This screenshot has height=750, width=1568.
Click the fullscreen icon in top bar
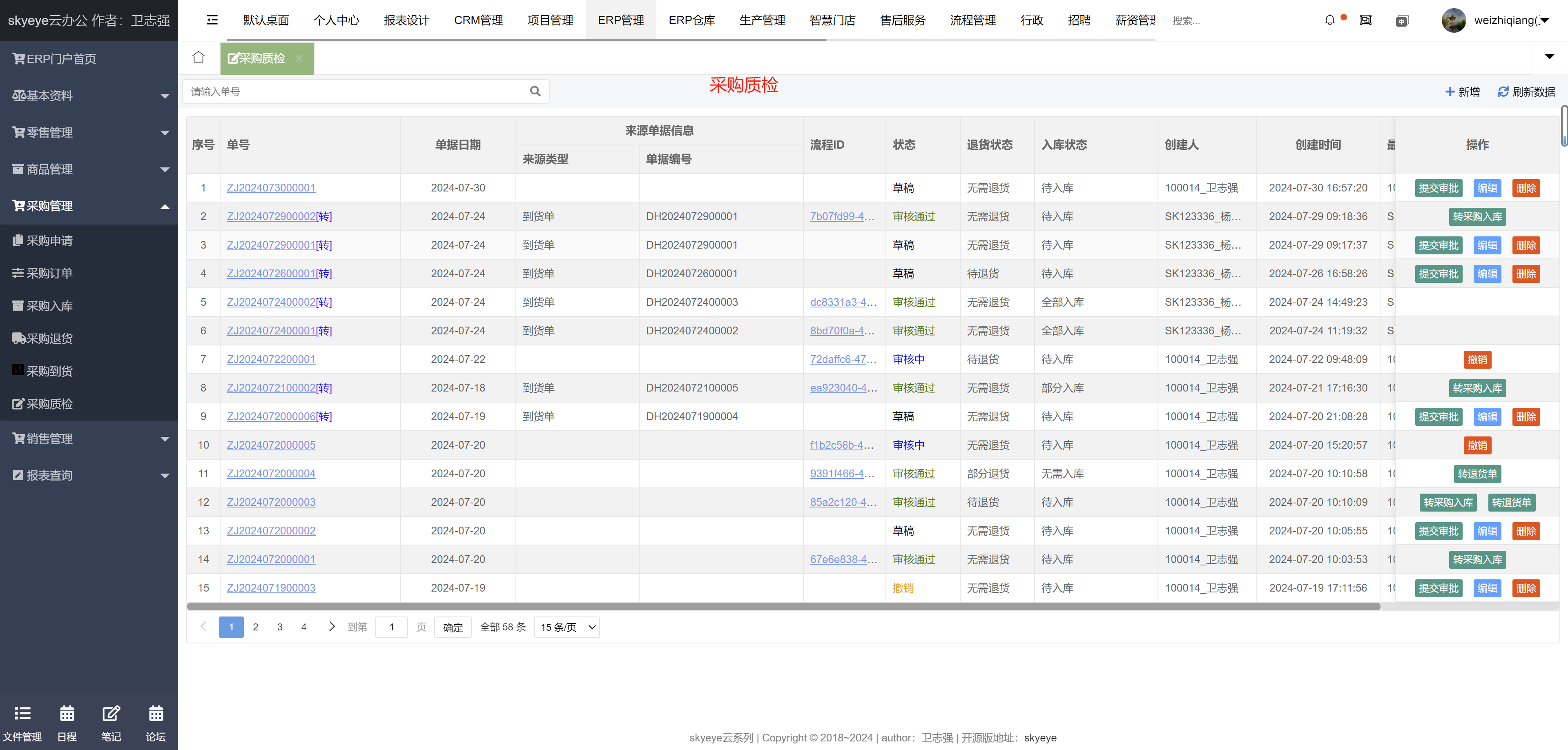click(1365, 20)
